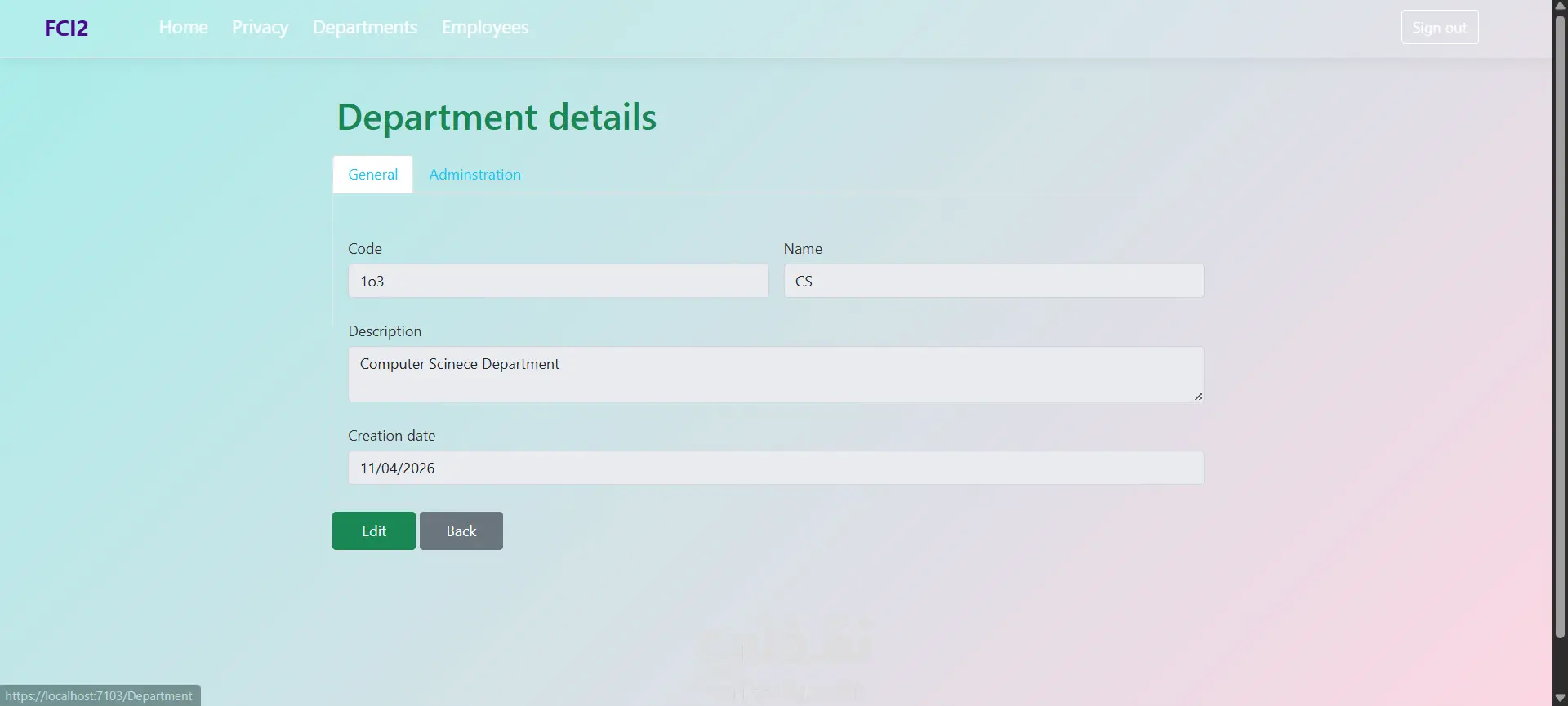Click inside the Description text area
The width and height of the screenshot is (1568, 706).
point(776,374)
